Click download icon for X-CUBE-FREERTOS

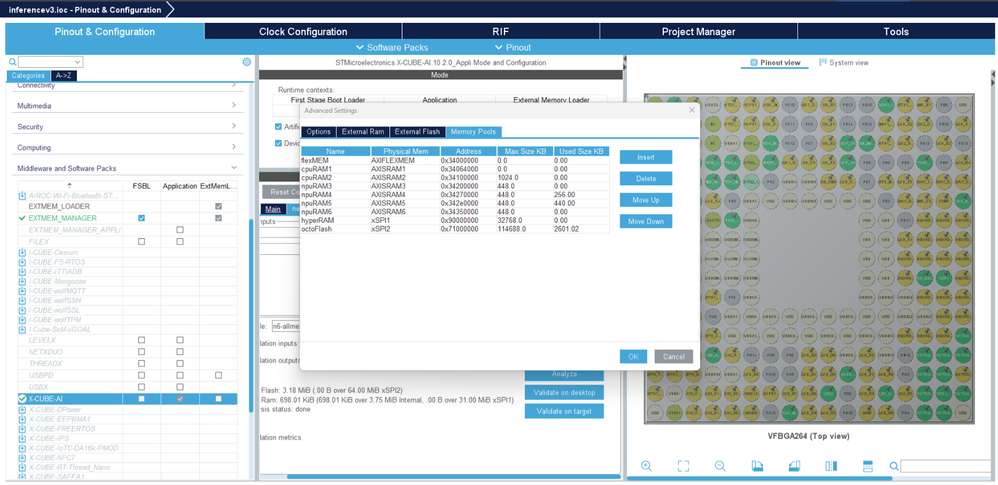pos(23,428)
